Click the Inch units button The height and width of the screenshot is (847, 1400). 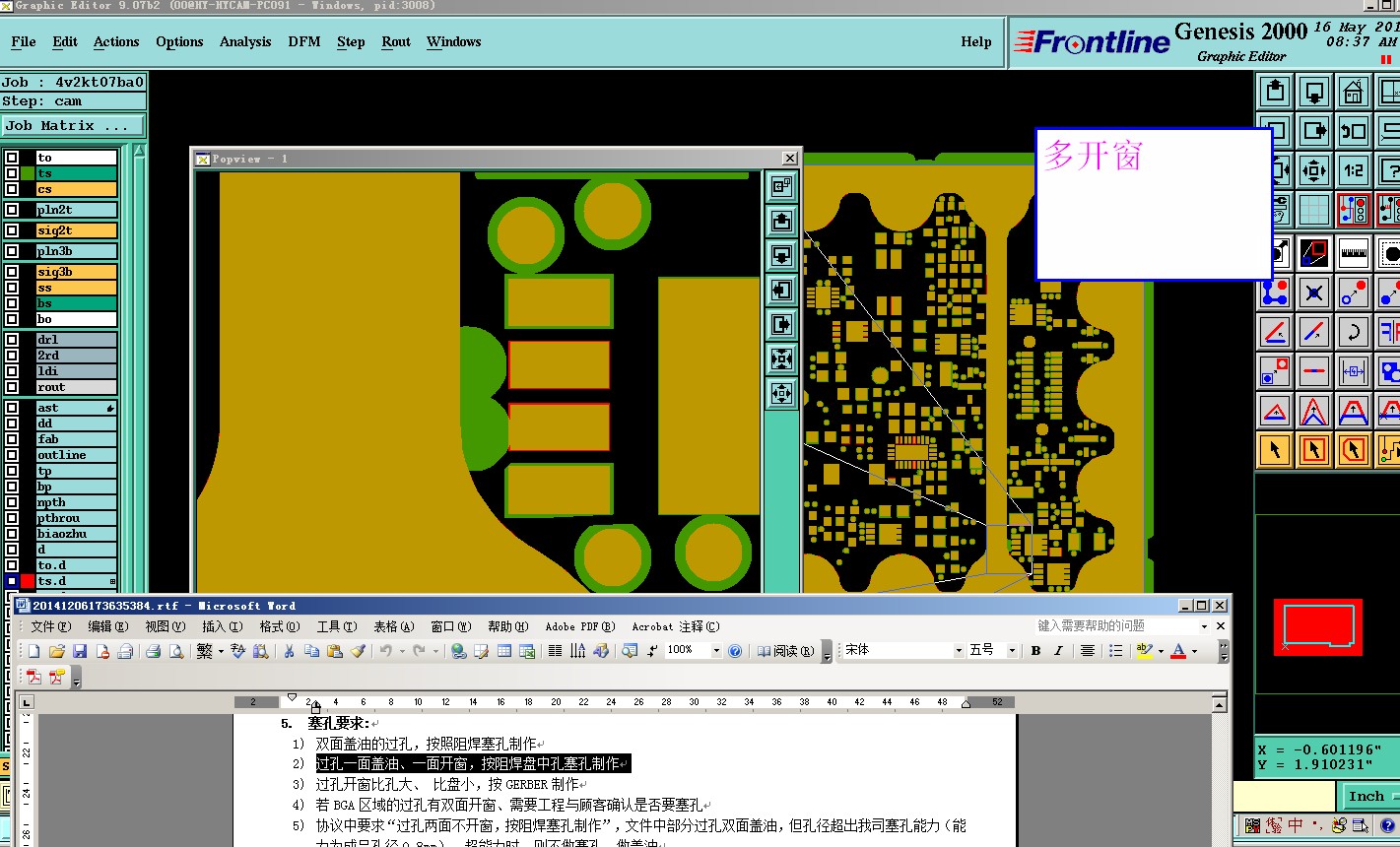[x=1367, y=797]
